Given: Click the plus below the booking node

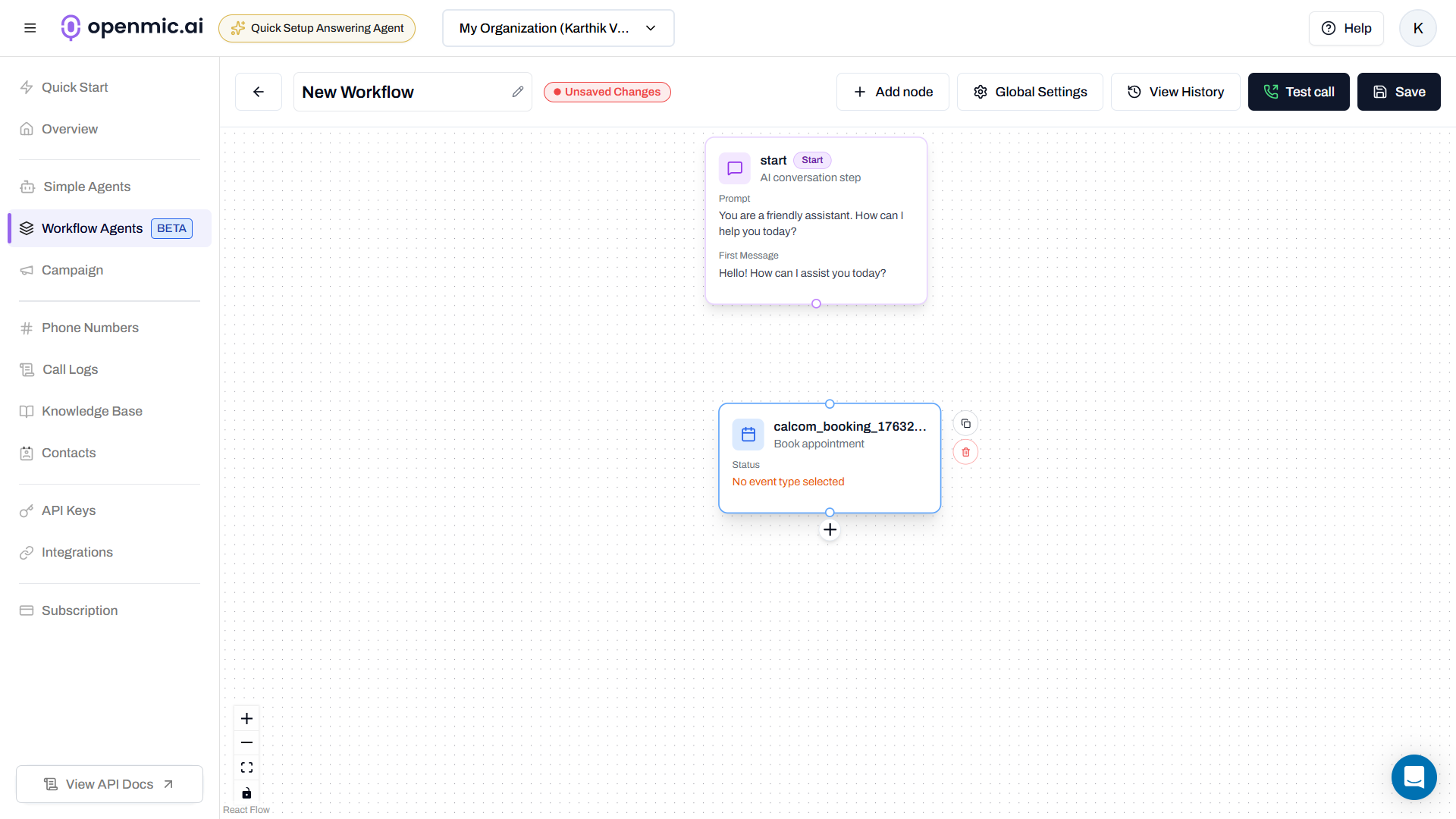Looking at the screenshot, I should point(829,529).
